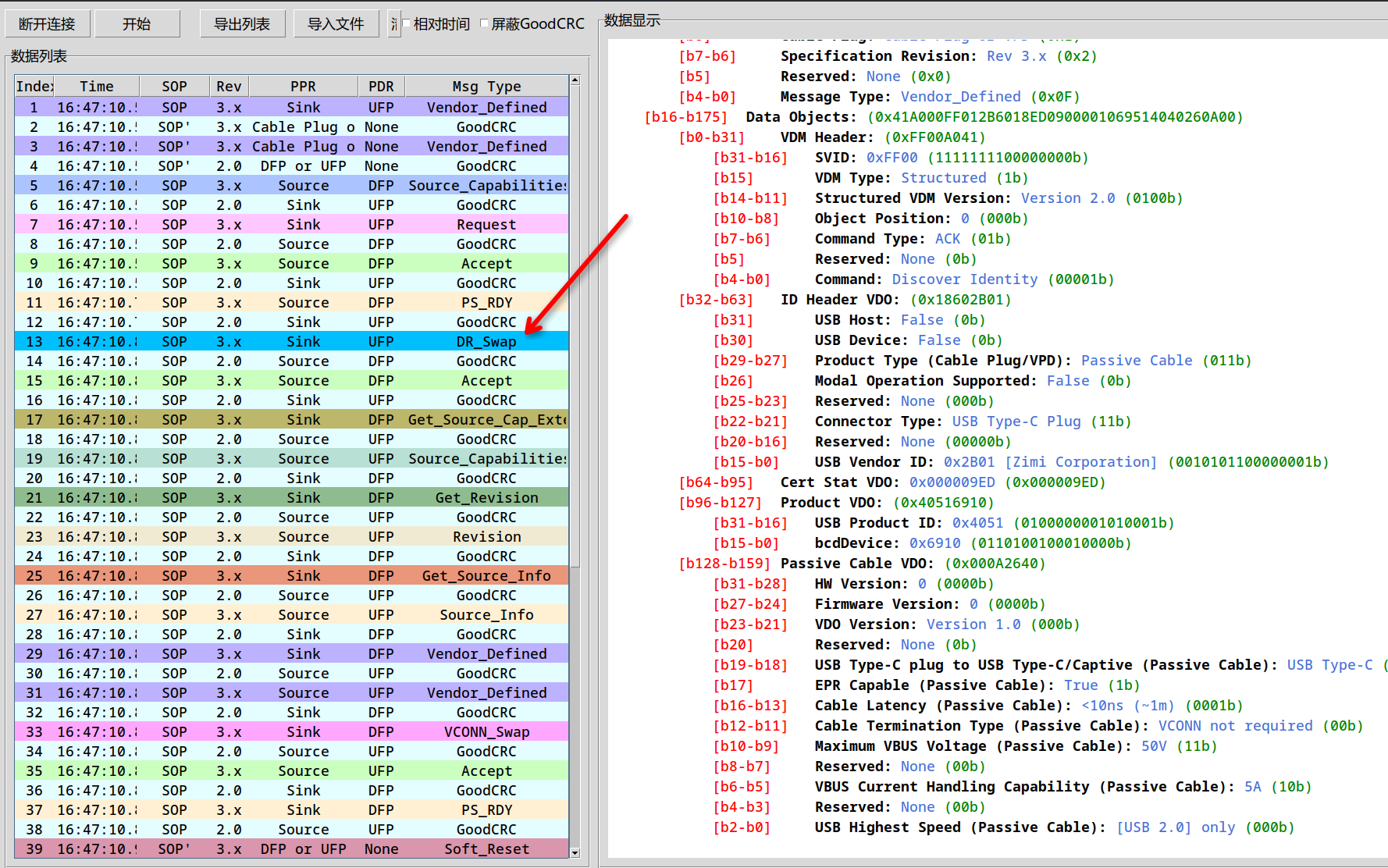Viewport: 1388px width, 868px height.
Task: Click the USB Product ID 0x4051 line
Action: [x=944, y=523]
